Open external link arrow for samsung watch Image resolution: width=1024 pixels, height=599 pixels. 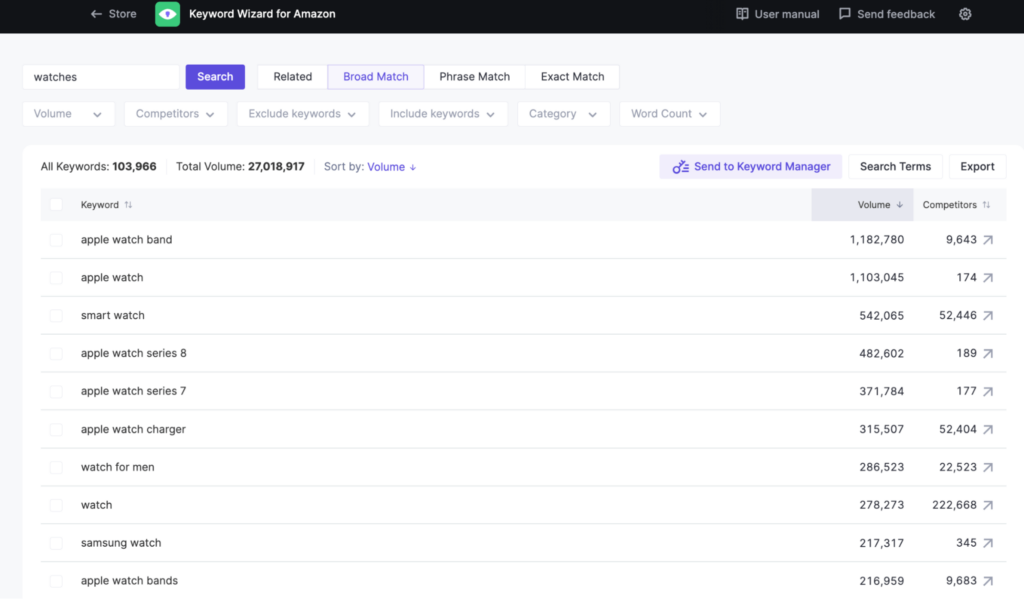pos(988,543)
